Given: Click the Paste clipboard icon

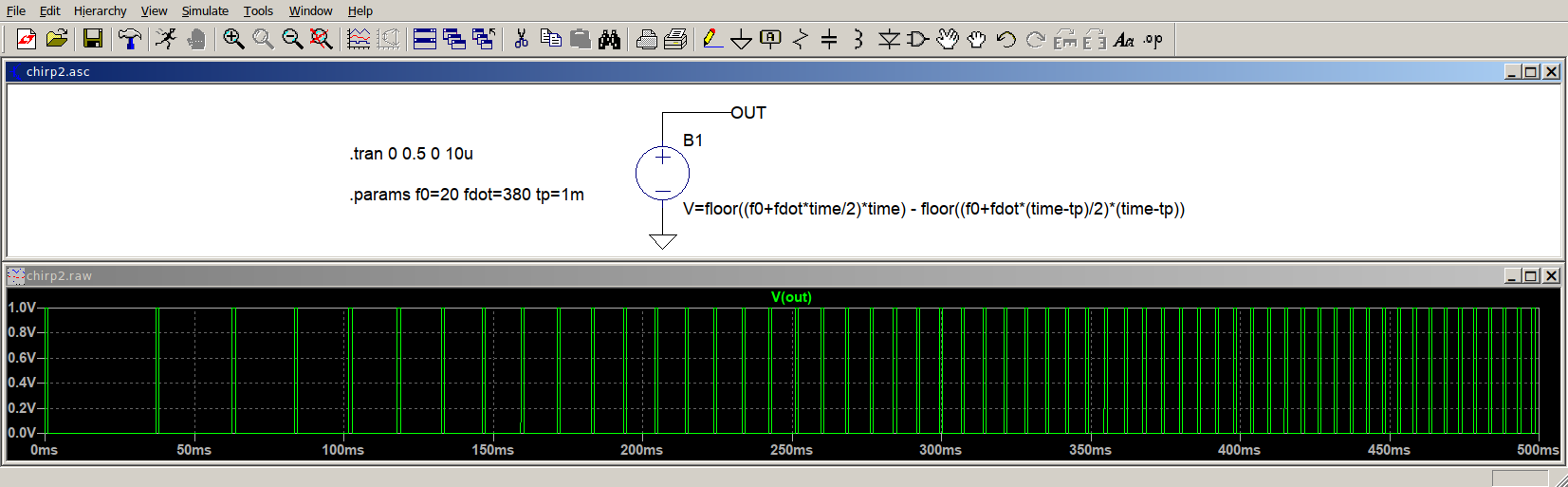Looking at the screenshot, I should pos(581,39).
